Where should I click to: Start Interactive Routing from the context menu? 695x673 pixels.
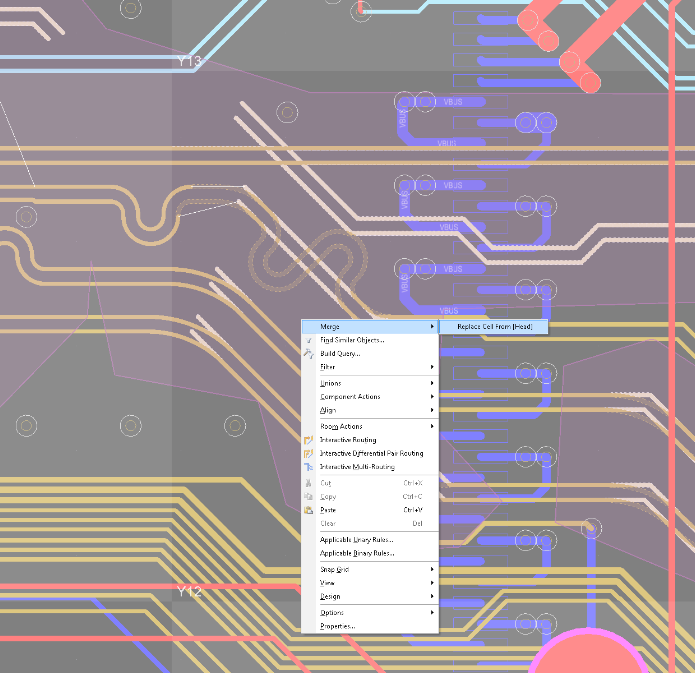pyautogui.click(x=348, y=440)
